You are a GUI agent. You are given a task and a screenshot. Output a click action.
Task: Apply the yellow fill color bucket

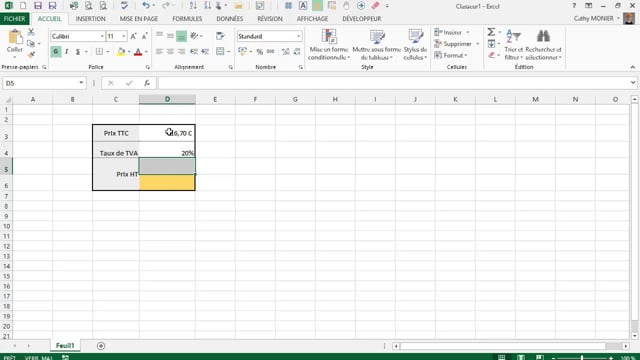pos(121,51)
